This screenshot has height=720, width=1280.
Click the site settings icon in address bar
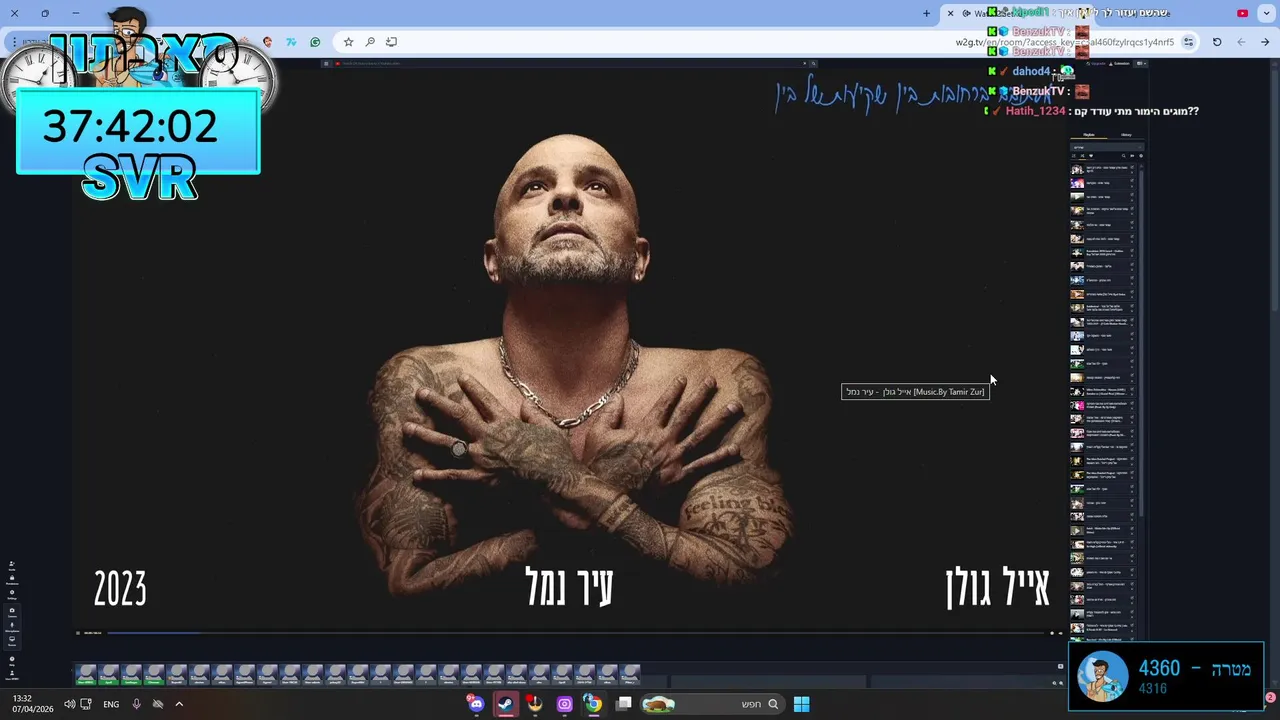tap(1188, 42)
